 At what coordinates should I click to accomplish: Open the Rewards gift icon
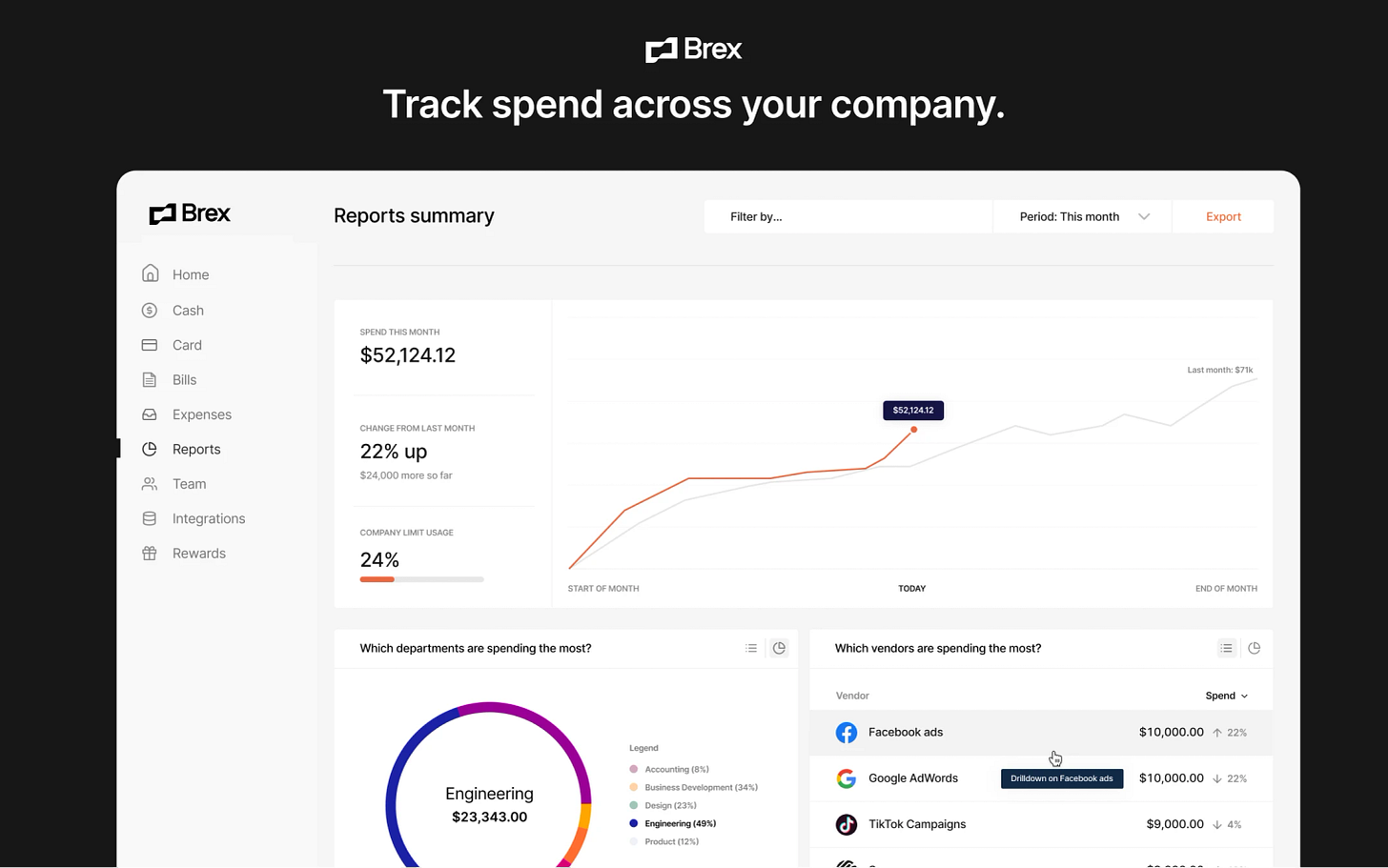pyautogui.click(x=151, y=553)
